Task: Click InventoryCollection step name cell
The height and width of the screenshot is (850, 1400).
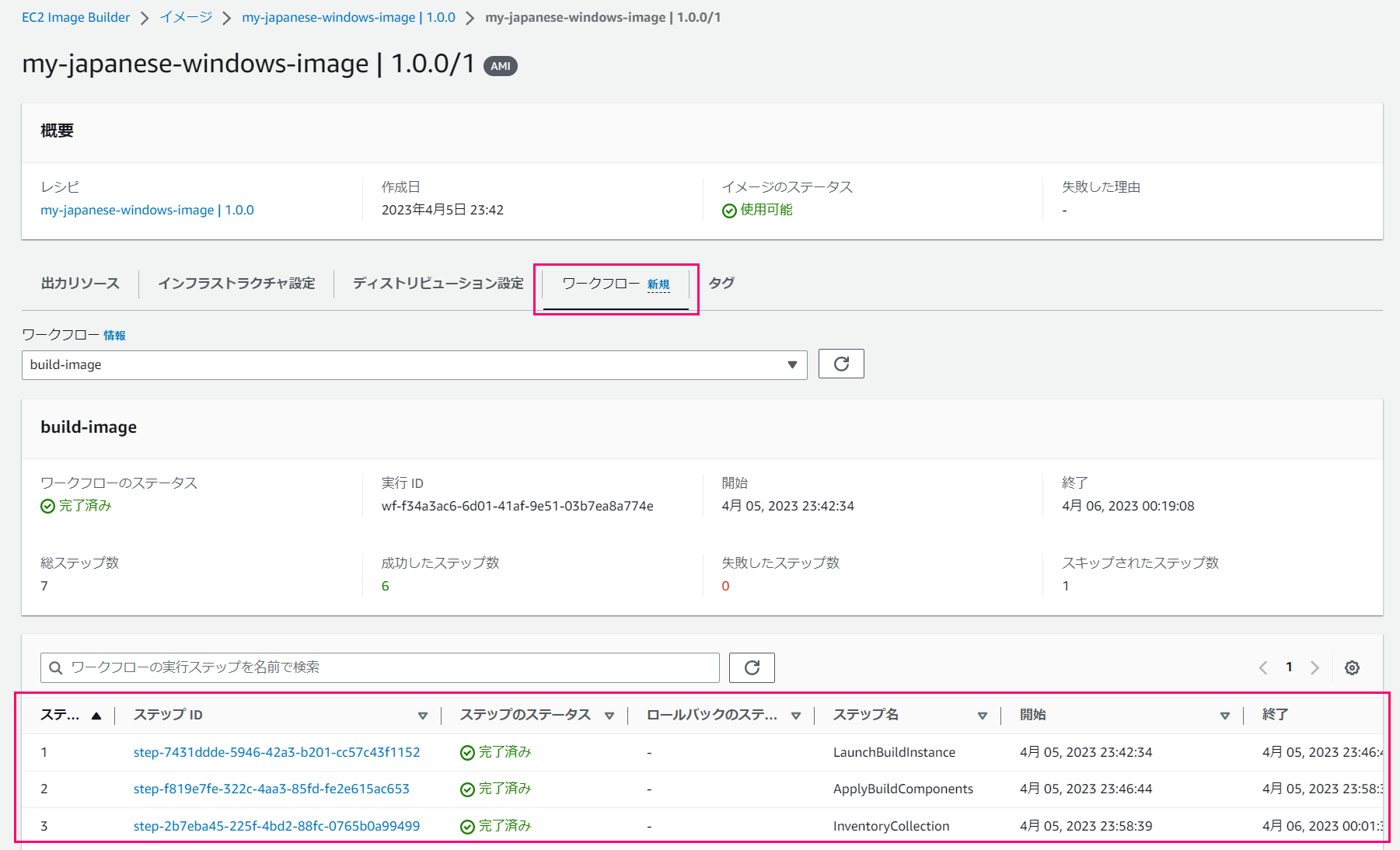Action: [x=891, y=826]
